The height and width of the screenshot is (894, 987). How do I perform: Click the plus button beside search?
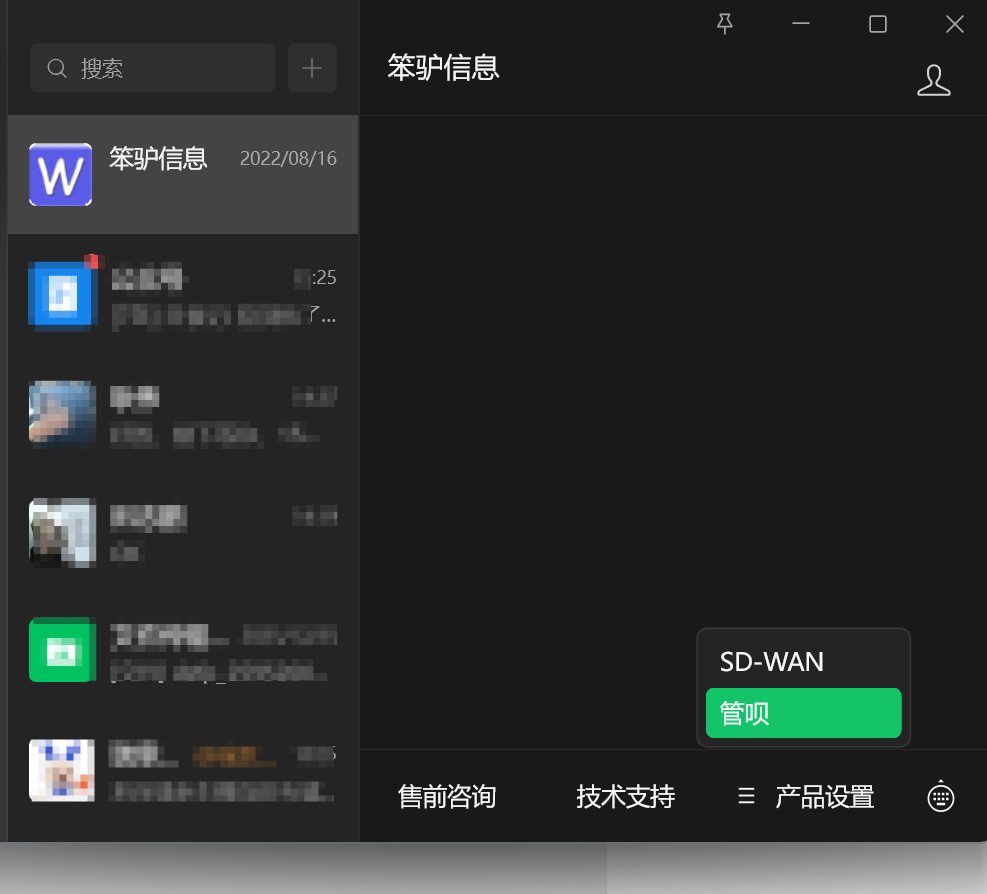[x=312, y=68]
